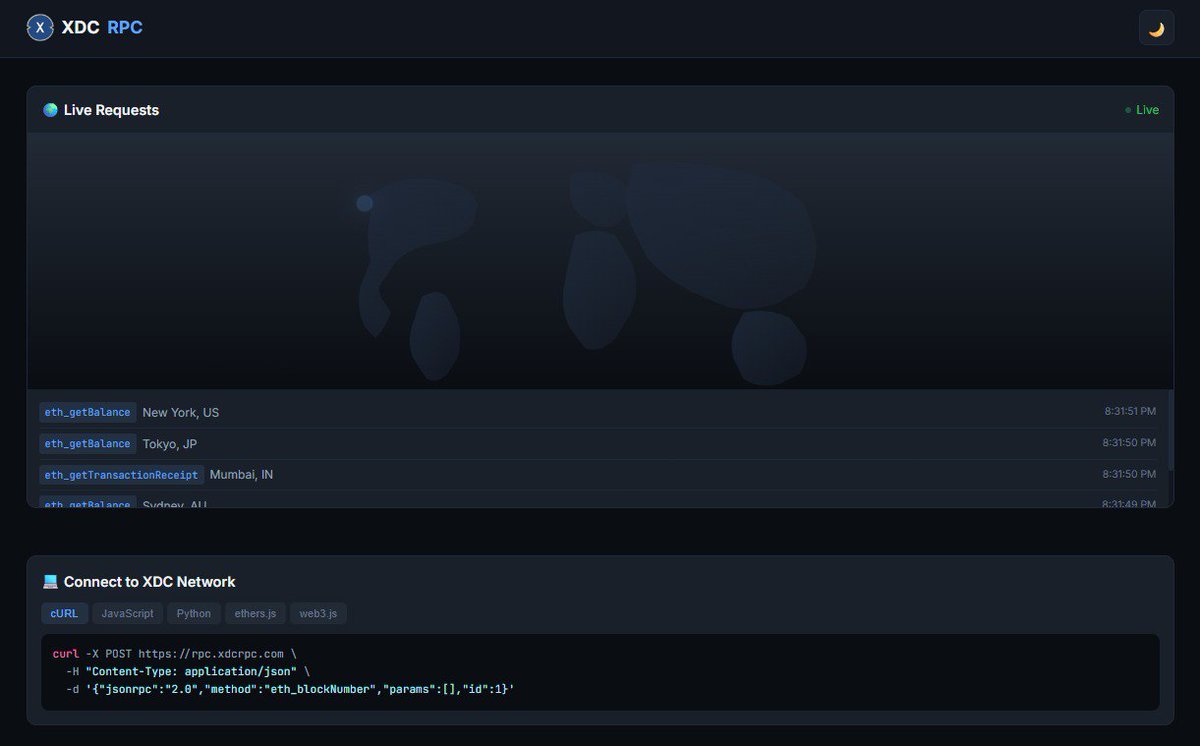Click the globe icon beside Live Requests
The width and height of the screenshot is (1200, 746).
point(50,110)
